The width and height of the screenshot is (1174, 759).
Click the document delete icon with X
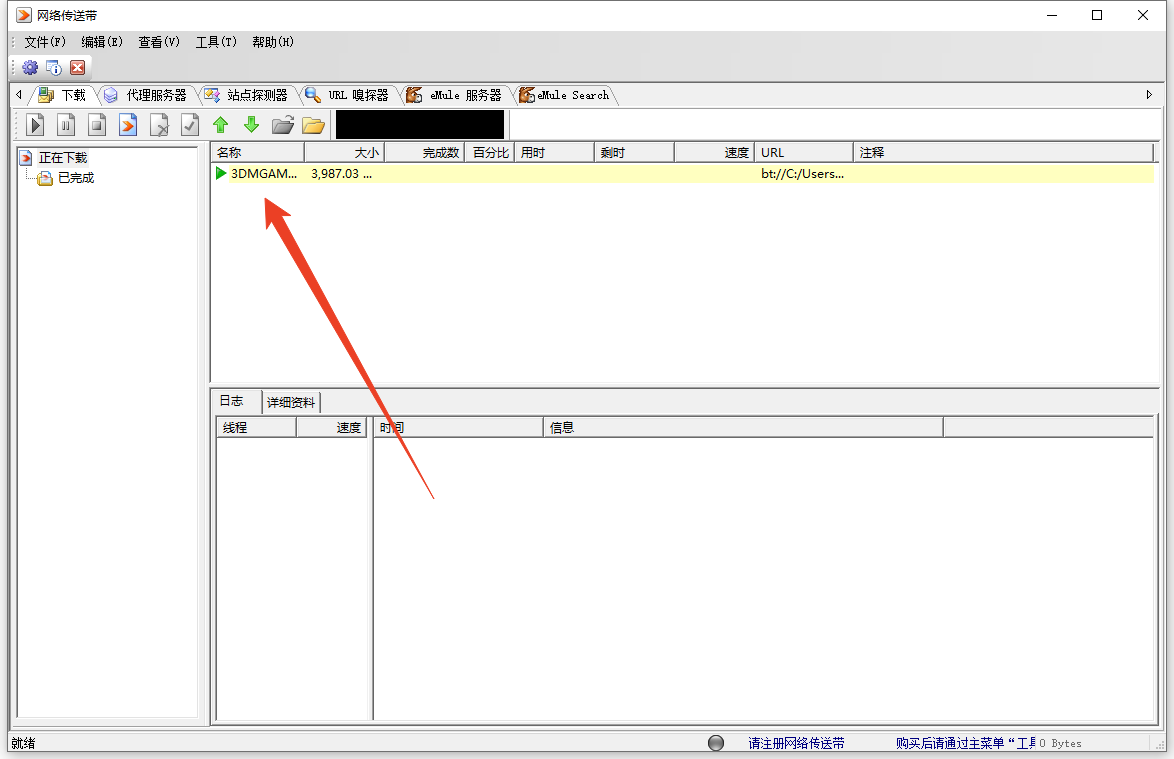159,125
